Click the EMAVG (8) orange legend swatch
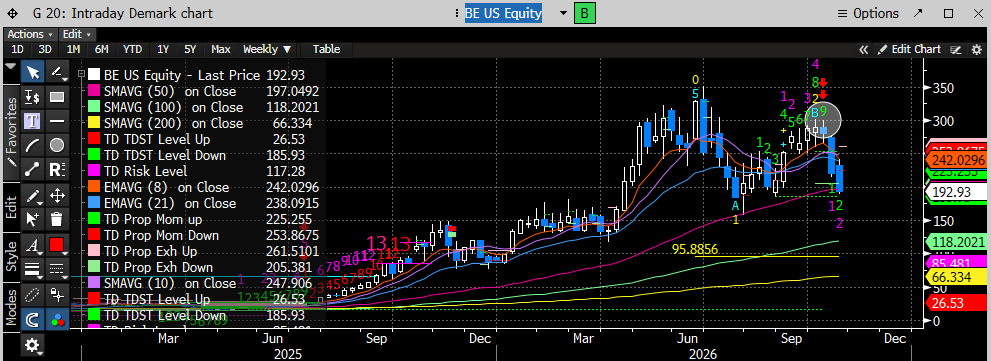The width and height of the screenshot is (991, 361). pos(94,187)
